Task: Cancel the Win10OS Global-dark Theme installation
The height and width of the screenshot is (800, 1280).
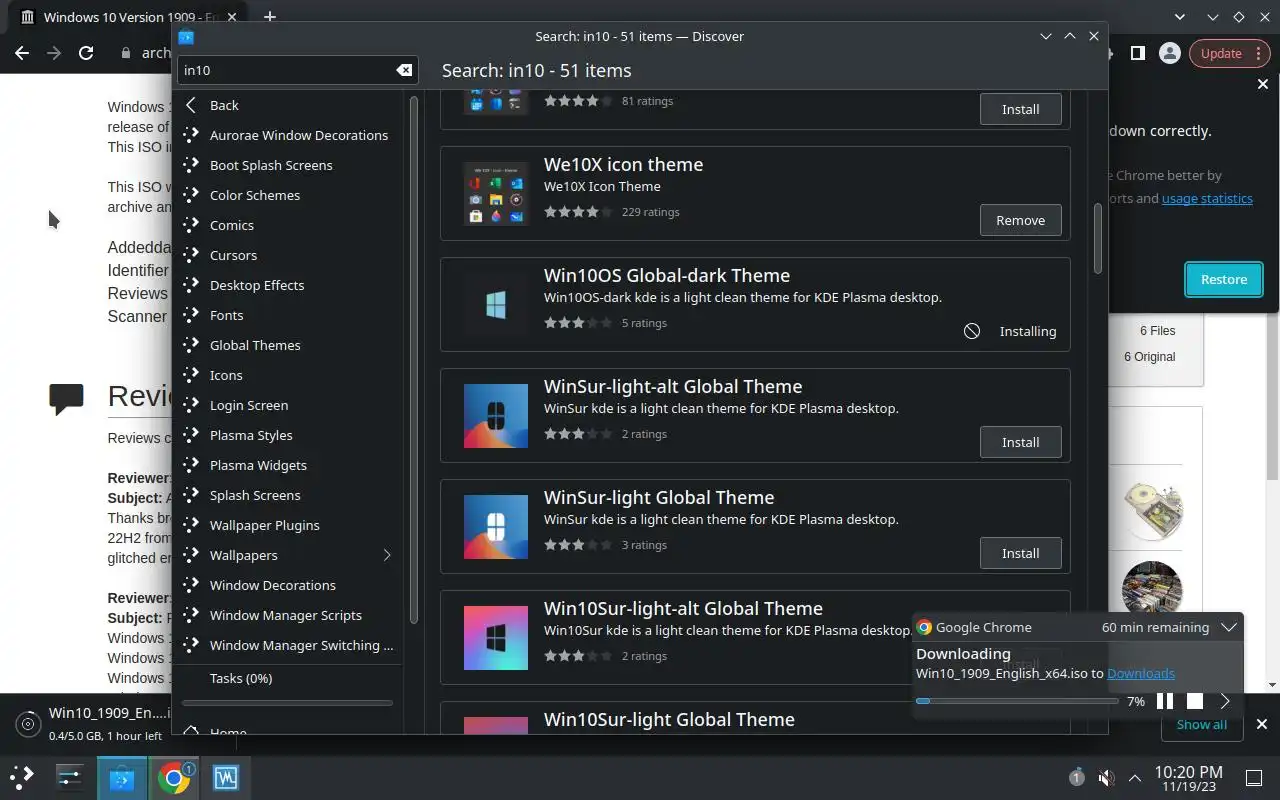Action: (x=972, y=331)
